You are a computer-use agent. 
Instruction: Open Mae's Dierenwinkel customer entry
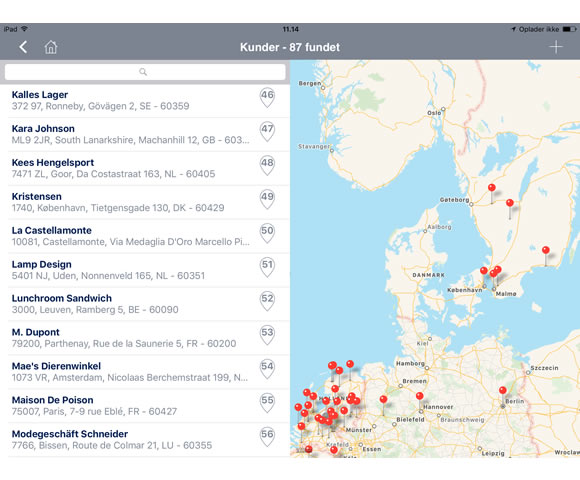point(148,372)
